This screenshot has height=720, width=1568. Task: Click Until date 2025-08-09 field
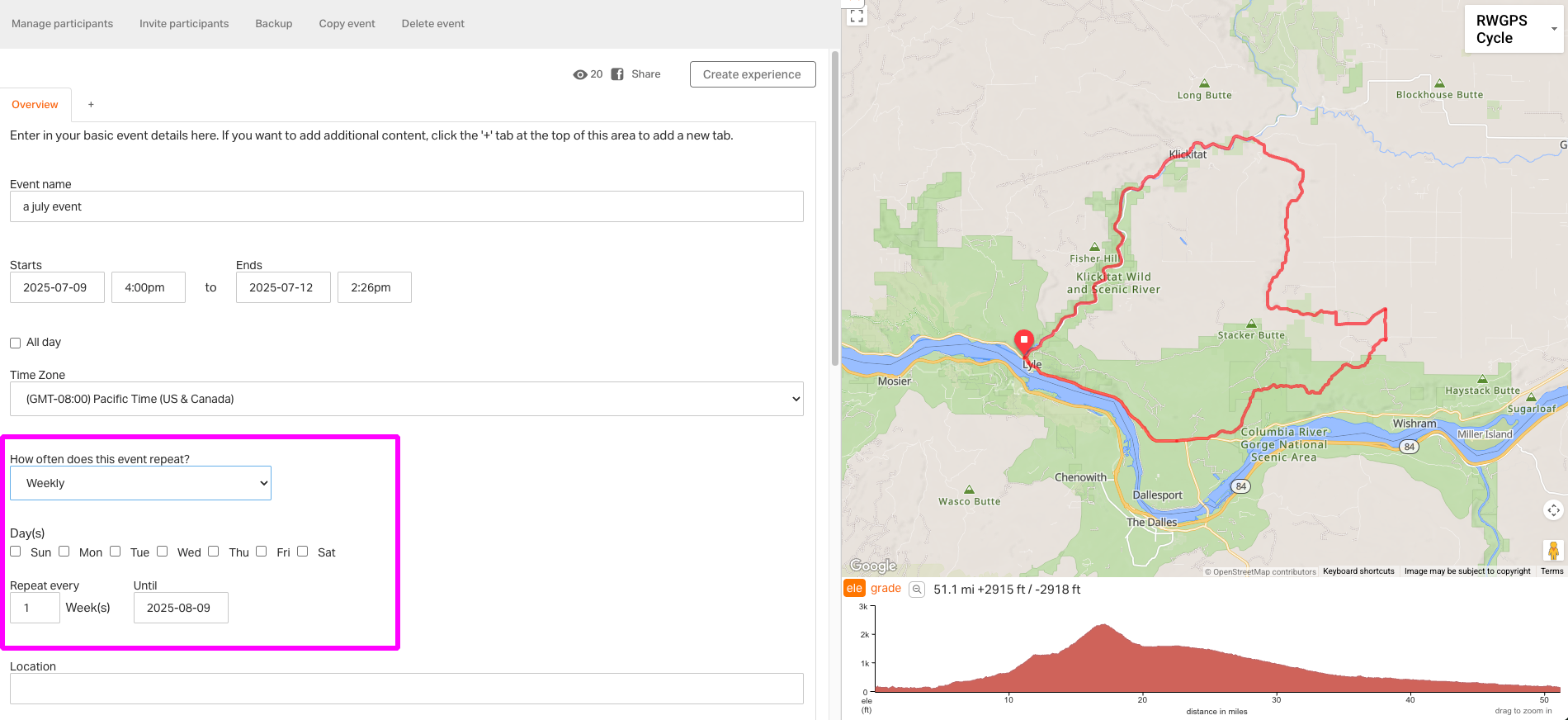(181, 608)
